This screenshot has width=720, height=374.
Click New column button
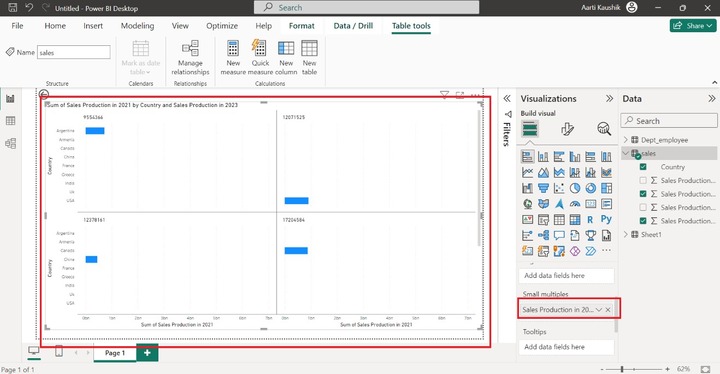click(x=286, y=57)
